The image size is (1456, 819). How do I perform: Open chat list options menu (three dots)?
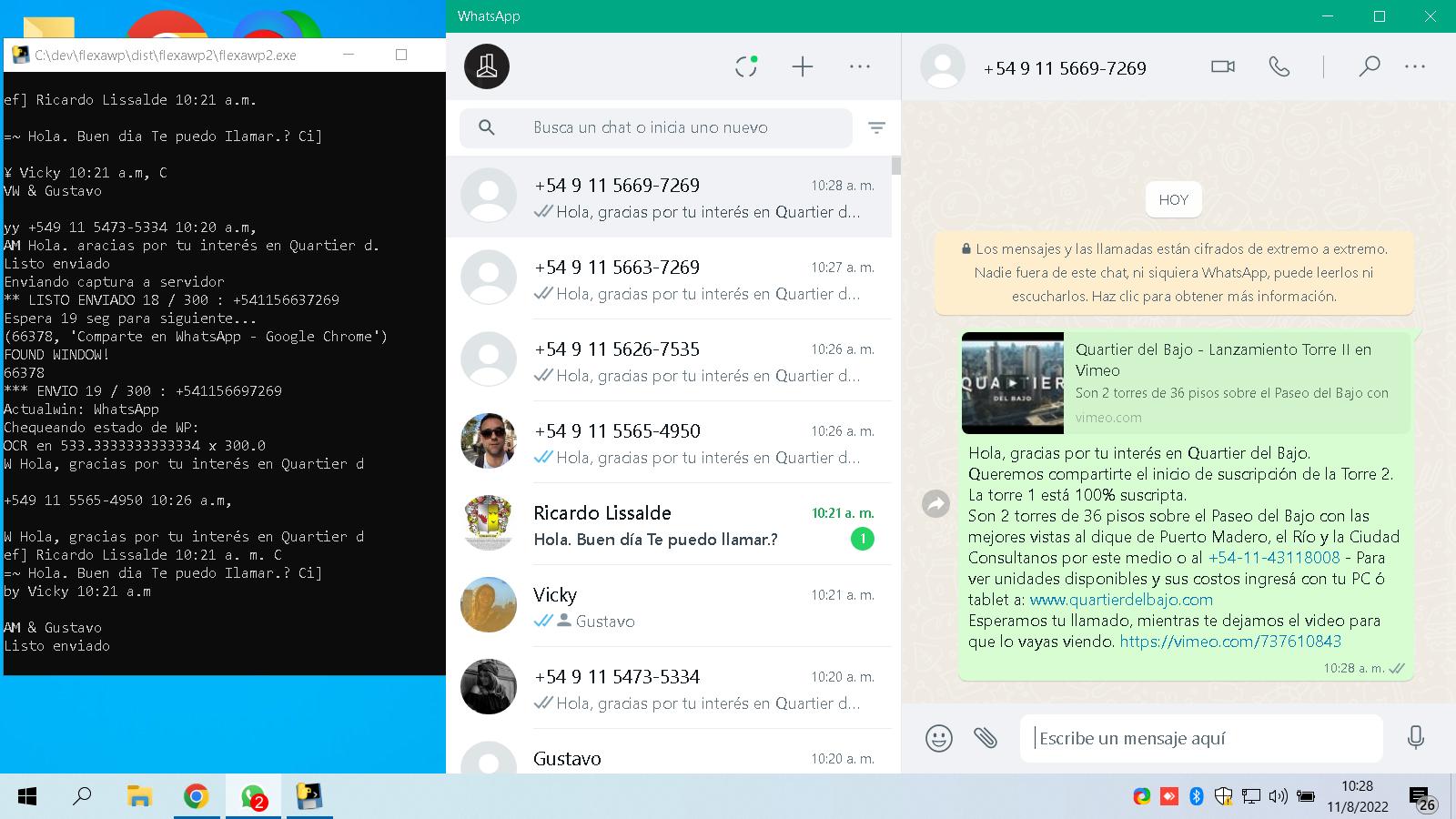coord(860,66)
